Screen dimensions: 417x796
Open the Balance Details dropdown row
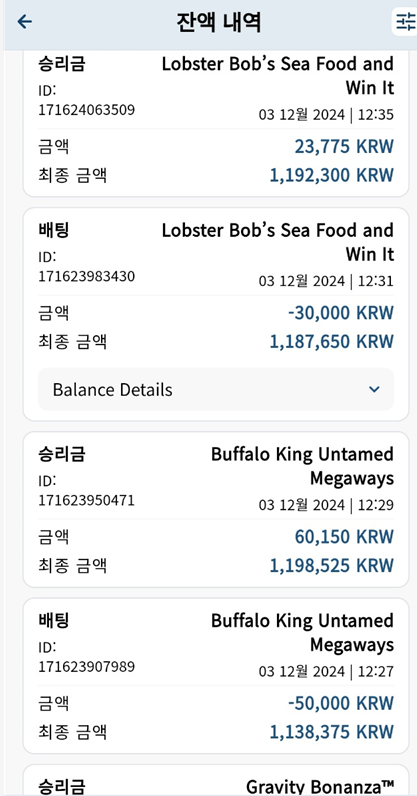(216, 389)
